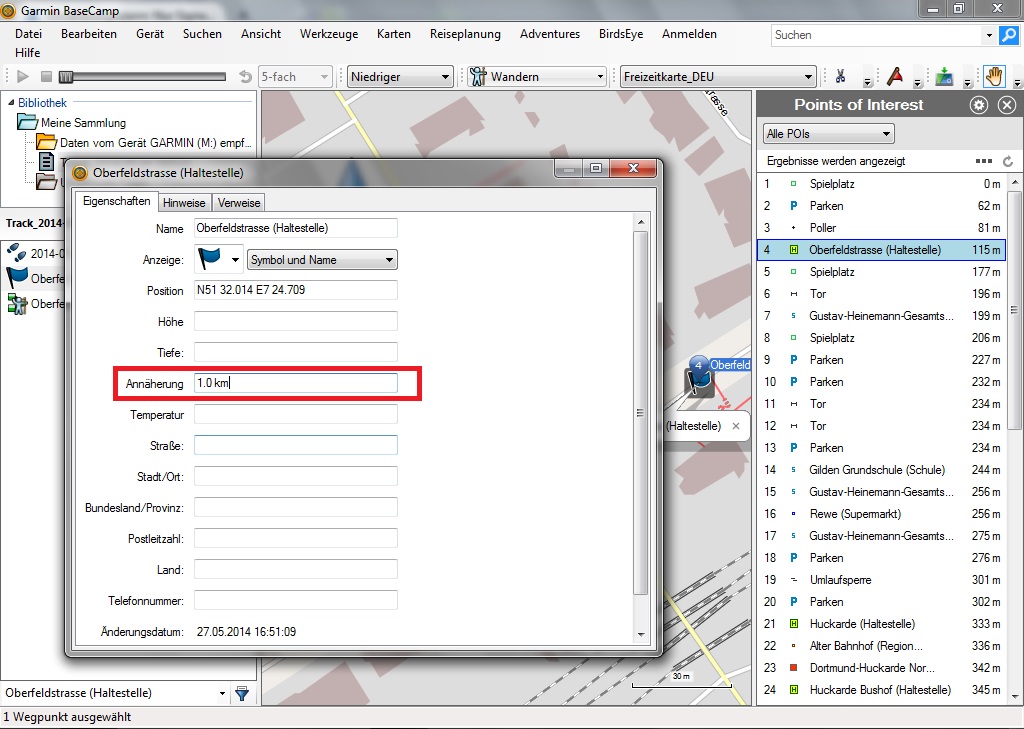The width and height of the screenshot is (1024, 729).
Task: Select Dortmund-Huckarde Nor... result
Action: (x=882, y=668)
